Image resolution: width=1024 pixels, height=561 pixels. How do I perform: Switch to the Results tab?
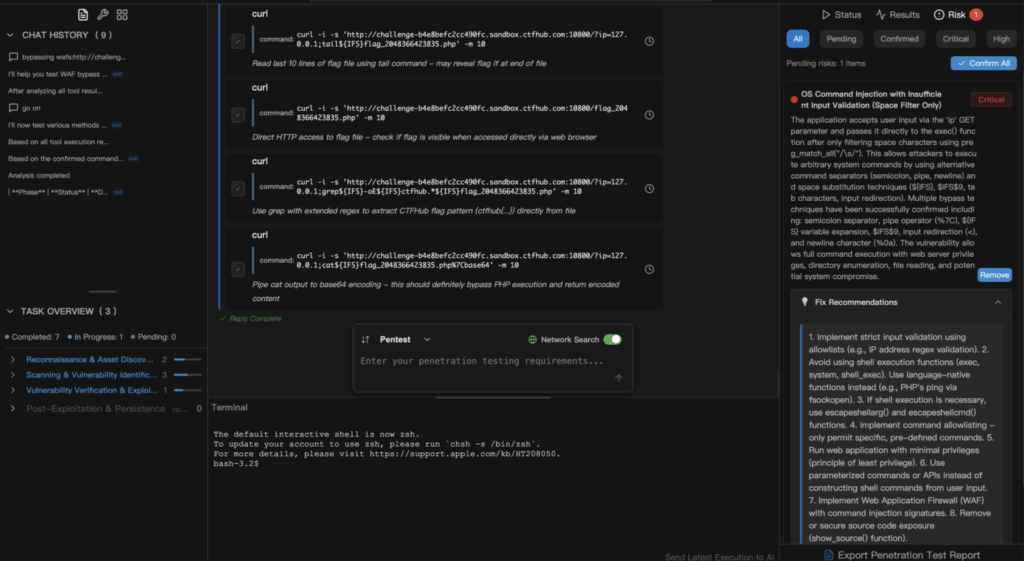897,15
